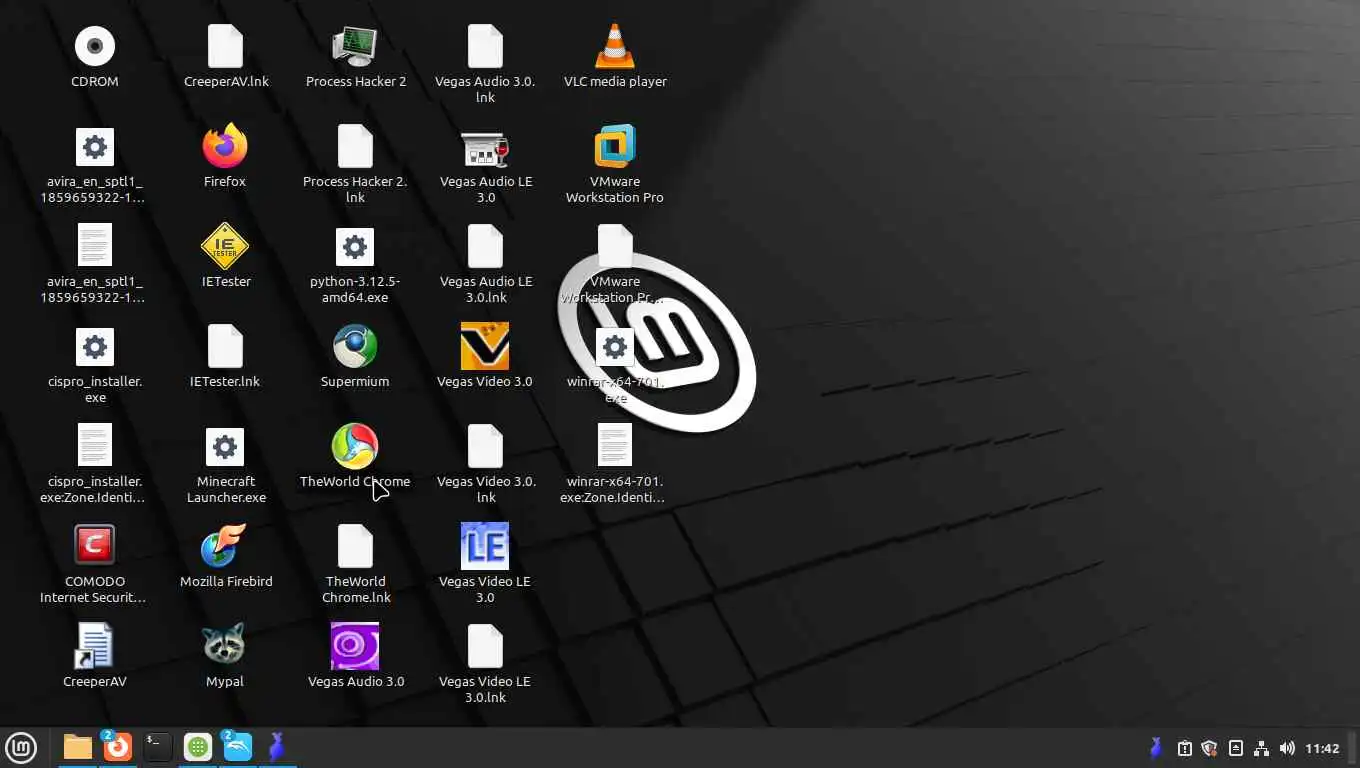The image size is (1360, 768).
Task: Launch Mozilla Firebird icon
Action: click(x=225, y=546)
